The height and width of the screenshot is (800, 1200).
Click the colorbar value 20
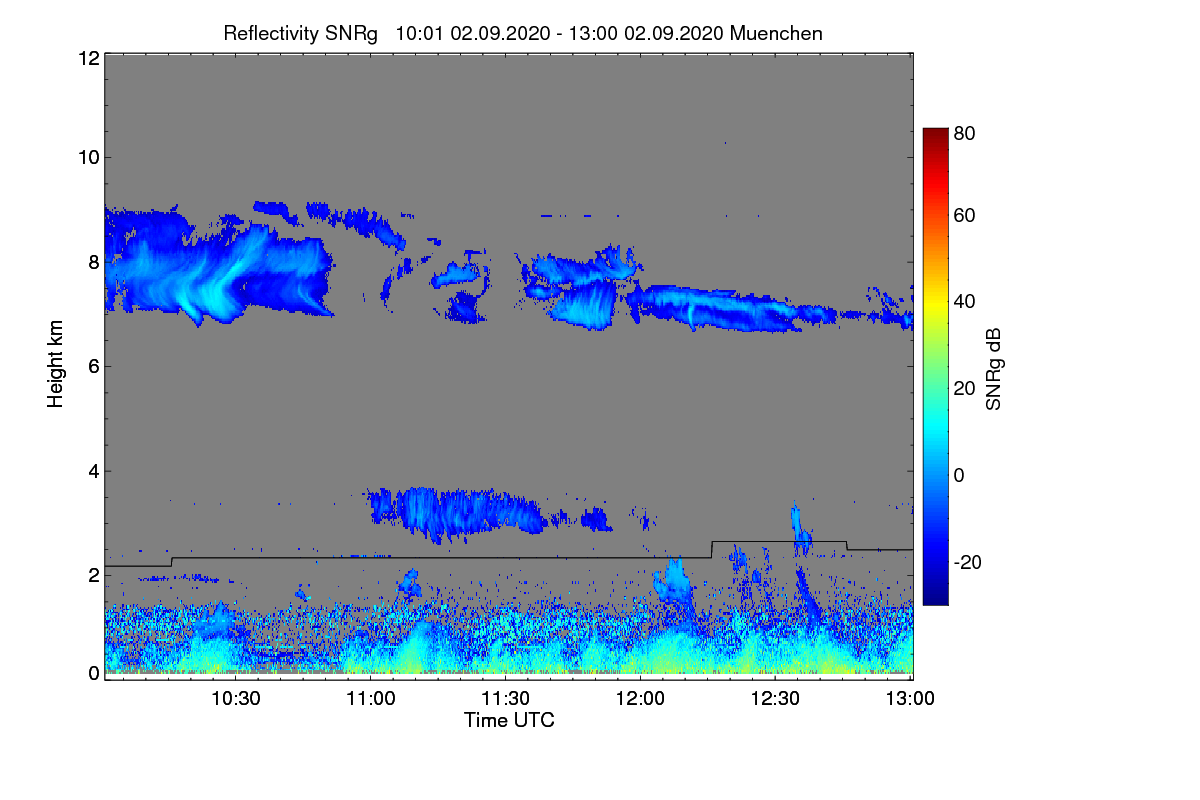pyautogui.click(x=965, y=388)
